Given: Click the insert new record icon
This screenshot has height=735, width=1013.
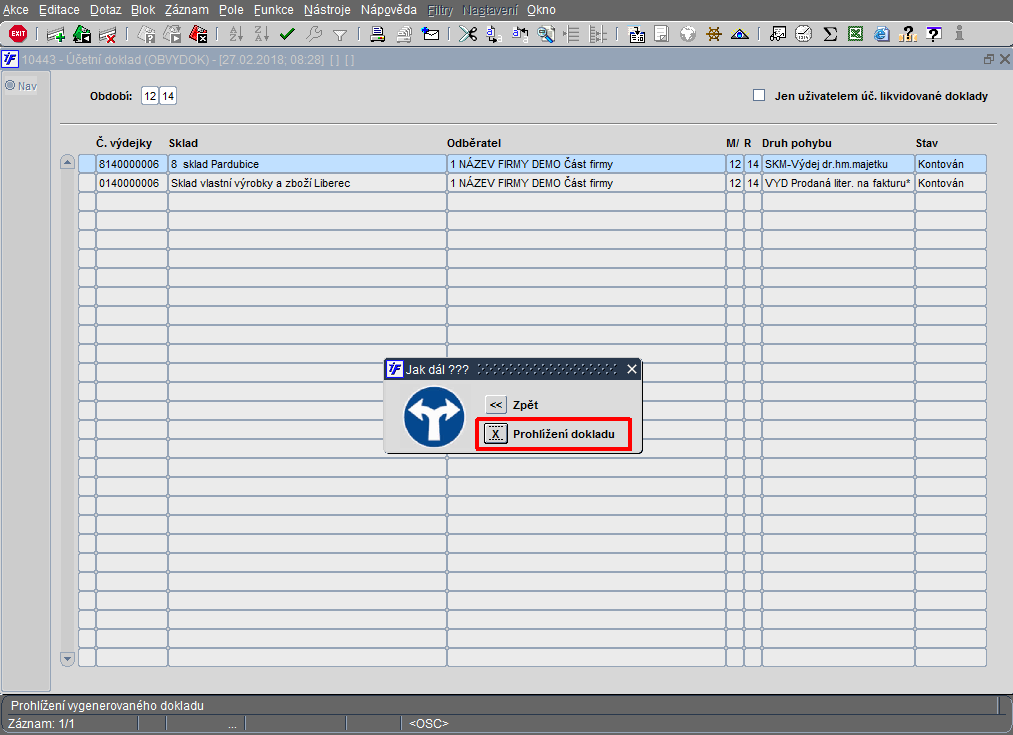Looking at the screenshot, I should (56, 34).
